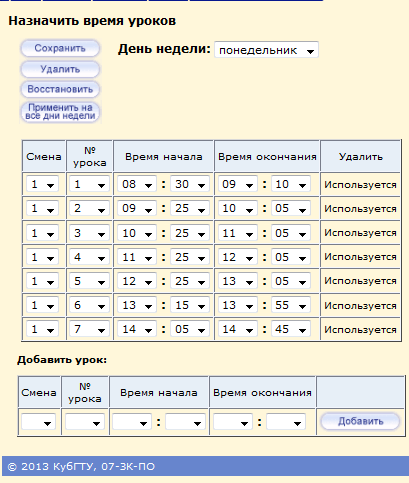This screenshot has width=409, height=483.
Task: Click the Восстановить button
Action: [x=60, y=89]
